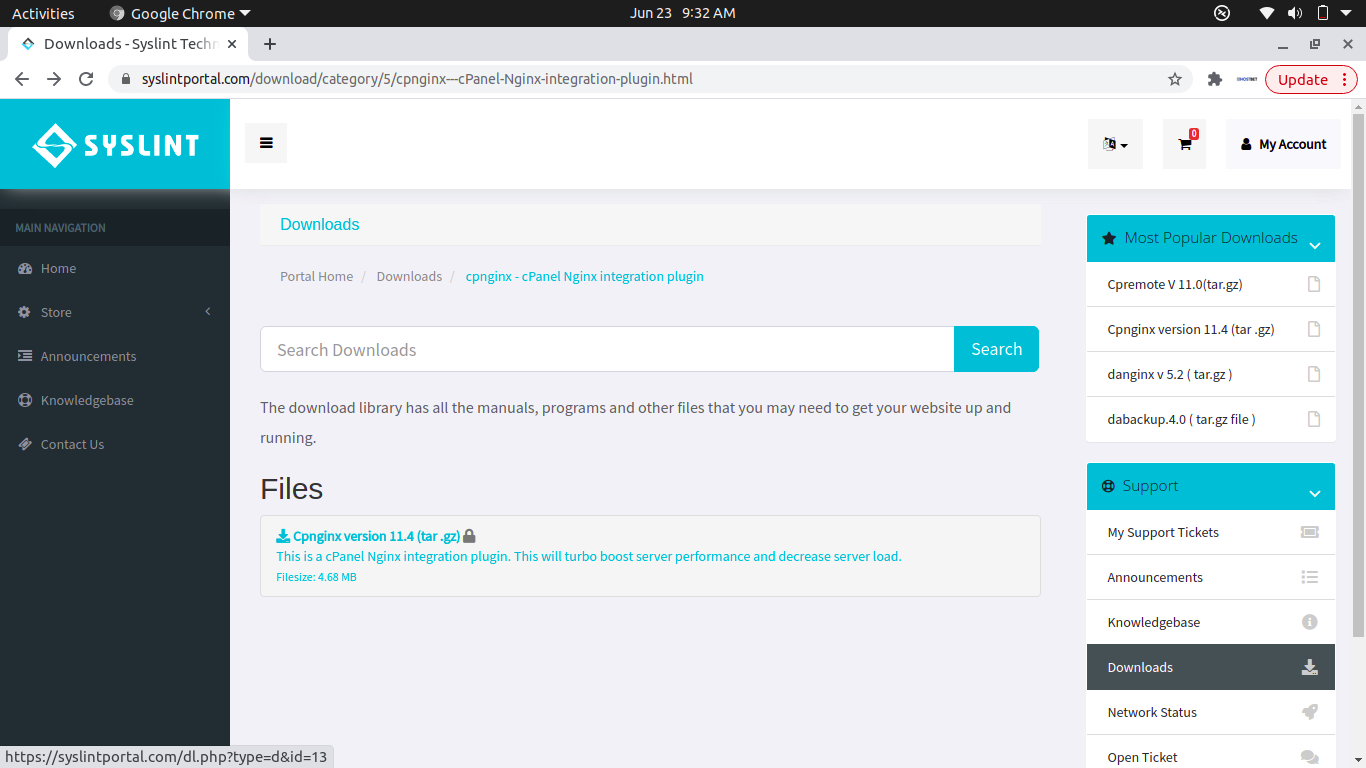Screen dimensions: 1366x768
Task: Open Cpnginx version 11.4 popular download
Action: (1191, 329)
